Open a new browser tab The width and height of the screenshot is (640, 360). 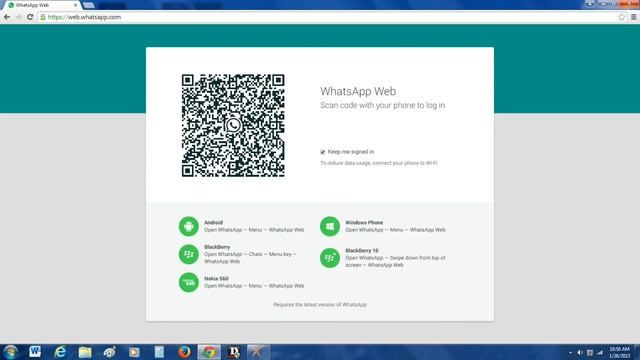tap(89, 5)
